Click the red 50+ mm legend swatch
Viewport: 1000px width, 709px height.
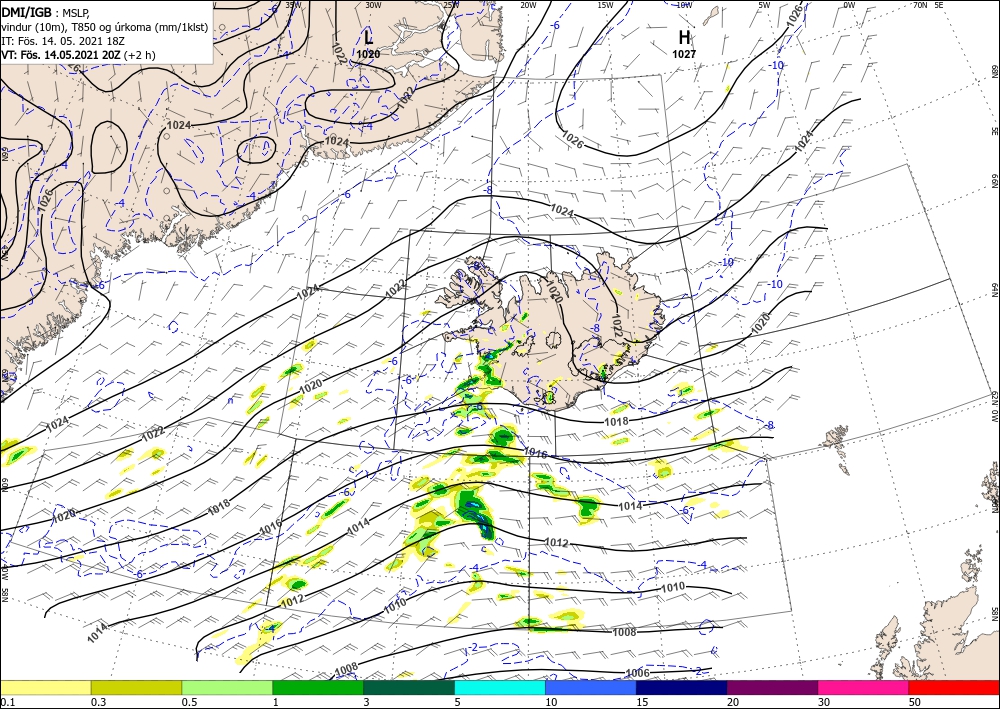(x=954, y=688)
